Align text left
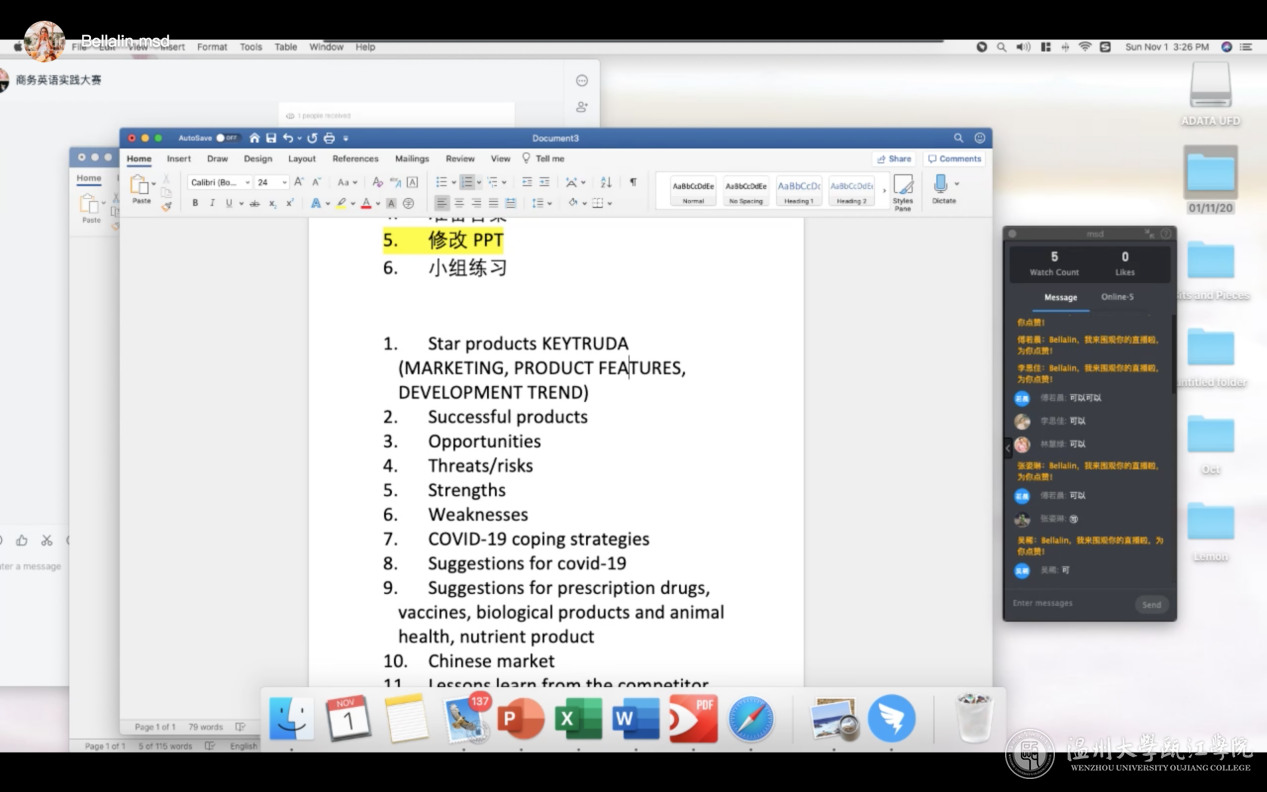Image resolution: width=1267 pixels, height=792 pixels. 442,203
